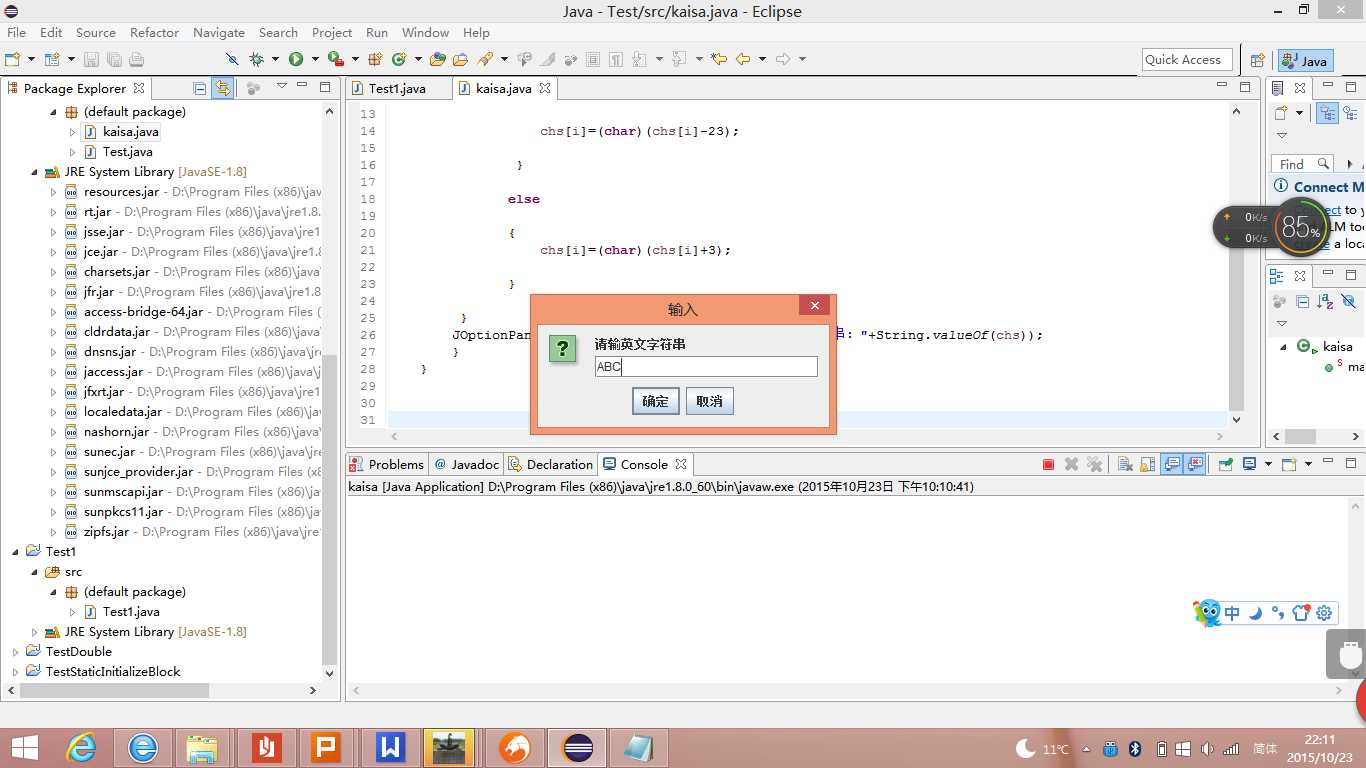Click the Debug bug icon in toolbar
1366x768 pixels.
point(257,59)
